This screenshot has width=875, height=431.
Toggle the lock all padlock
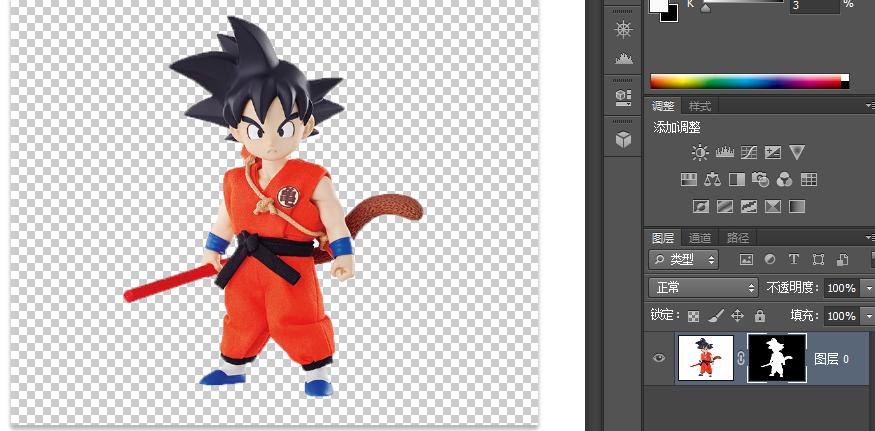coord(759,316)
